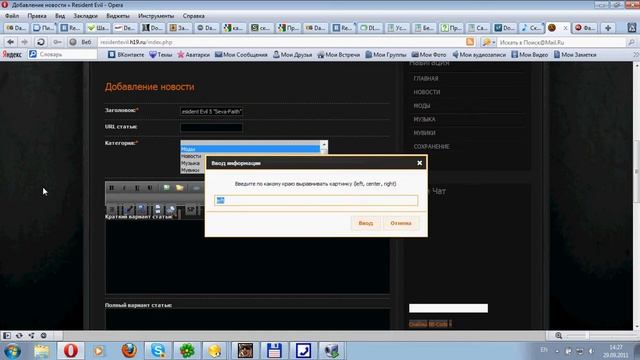
Task: Open the Инструменты menu
Action: pos(156,16)
